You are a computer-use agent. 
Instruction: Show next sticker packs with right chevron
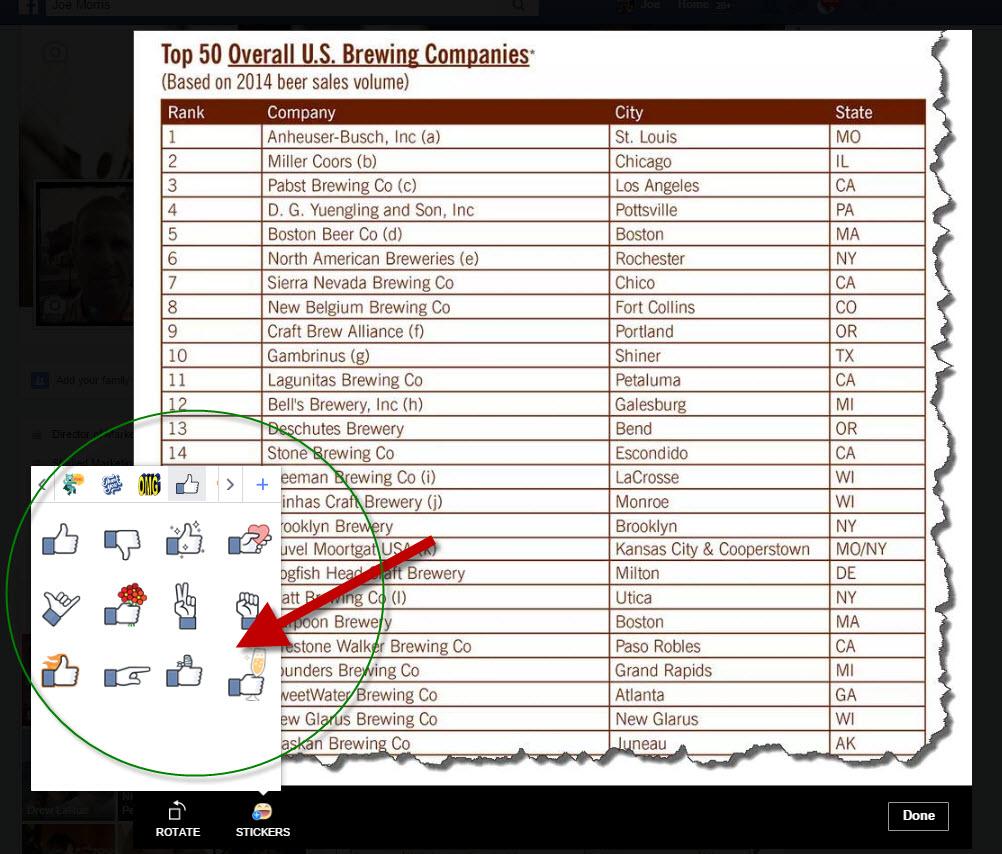point(231,485)
